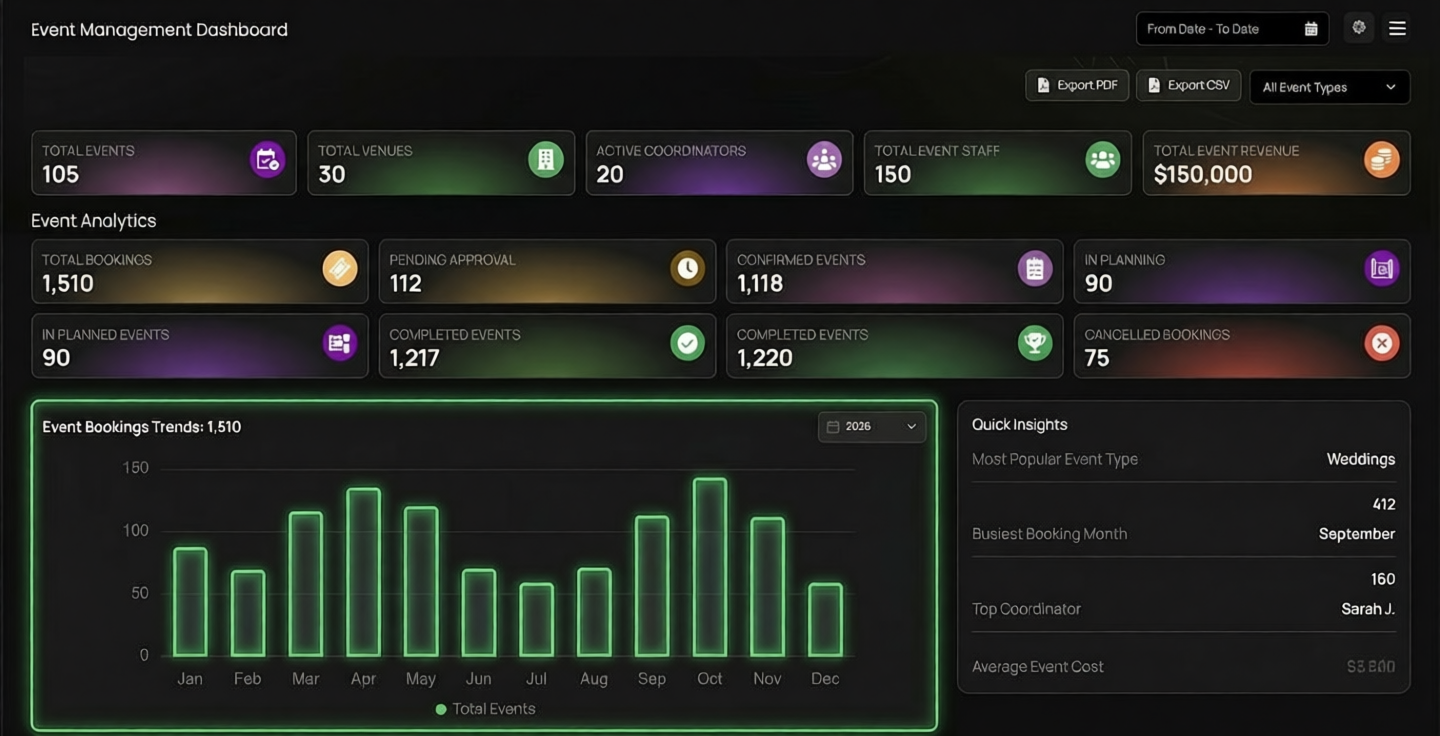Click the Total Events calendar icon

(267, 160)
